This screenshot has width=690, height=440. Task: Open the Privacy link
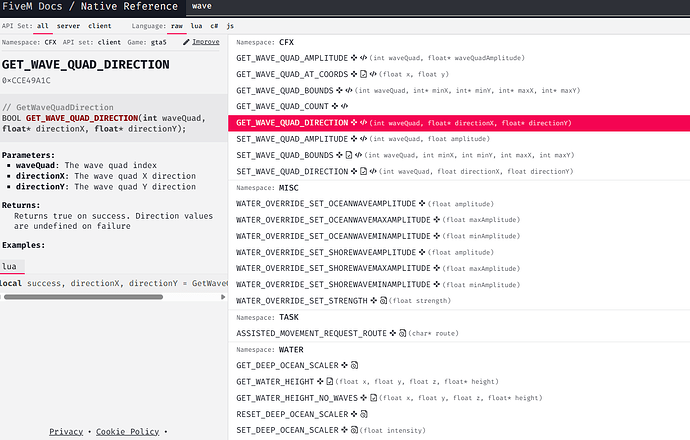pyautogui.click(x=66, y=432)
